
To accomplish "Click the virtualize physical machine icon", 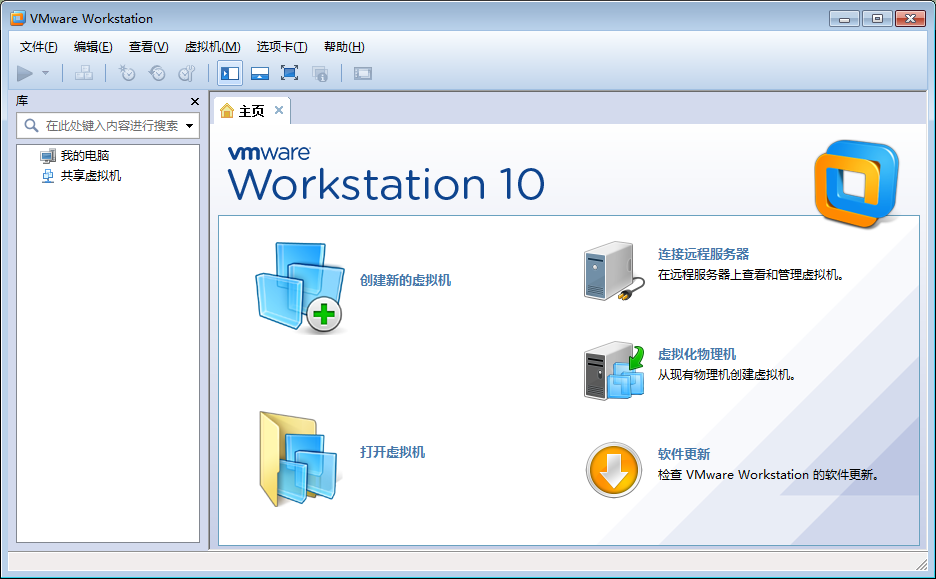I will pos(614,371).
